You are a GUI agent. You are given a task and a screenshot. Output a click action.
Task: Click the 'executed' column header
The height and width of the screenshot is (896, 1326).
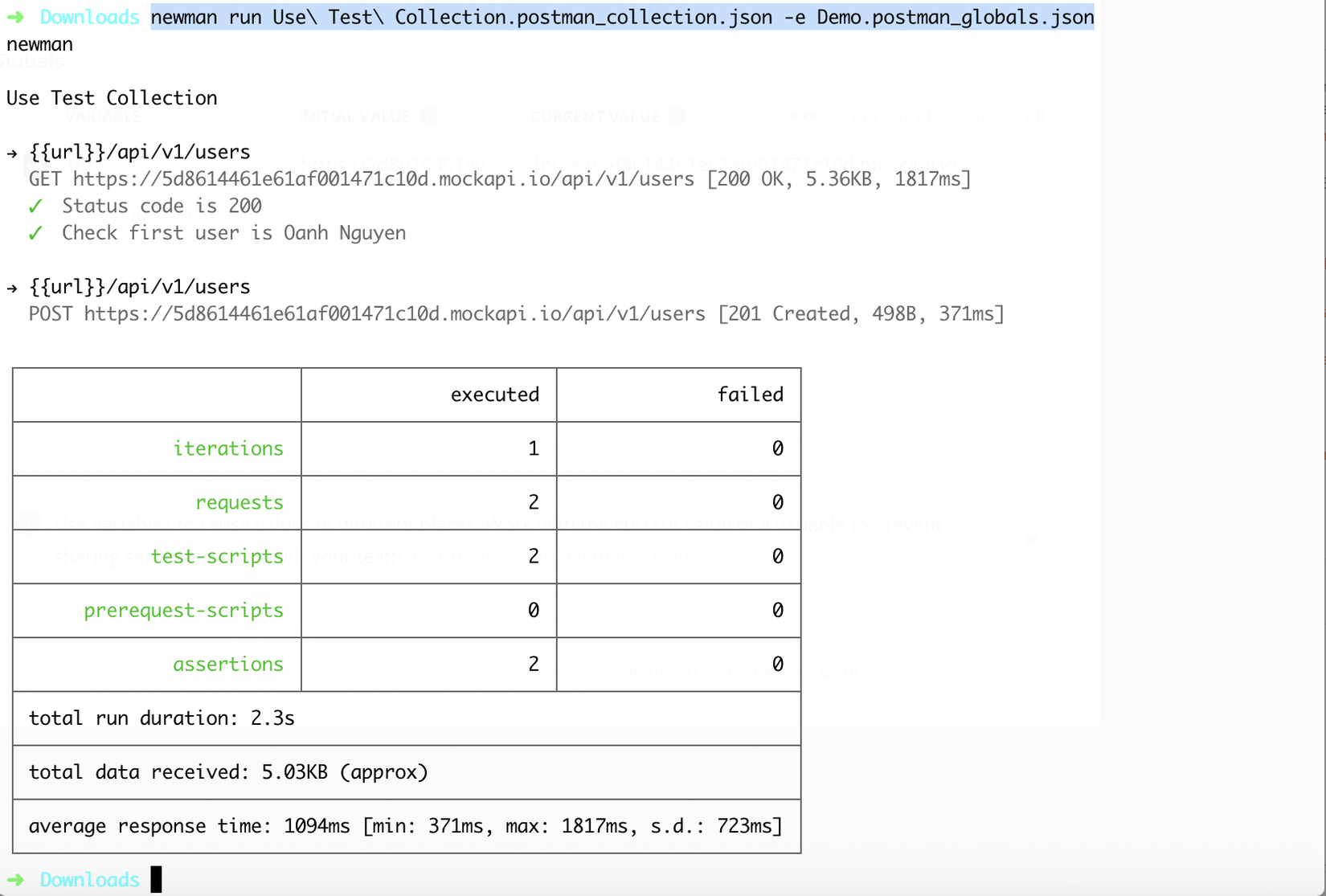tap(495, 395)
